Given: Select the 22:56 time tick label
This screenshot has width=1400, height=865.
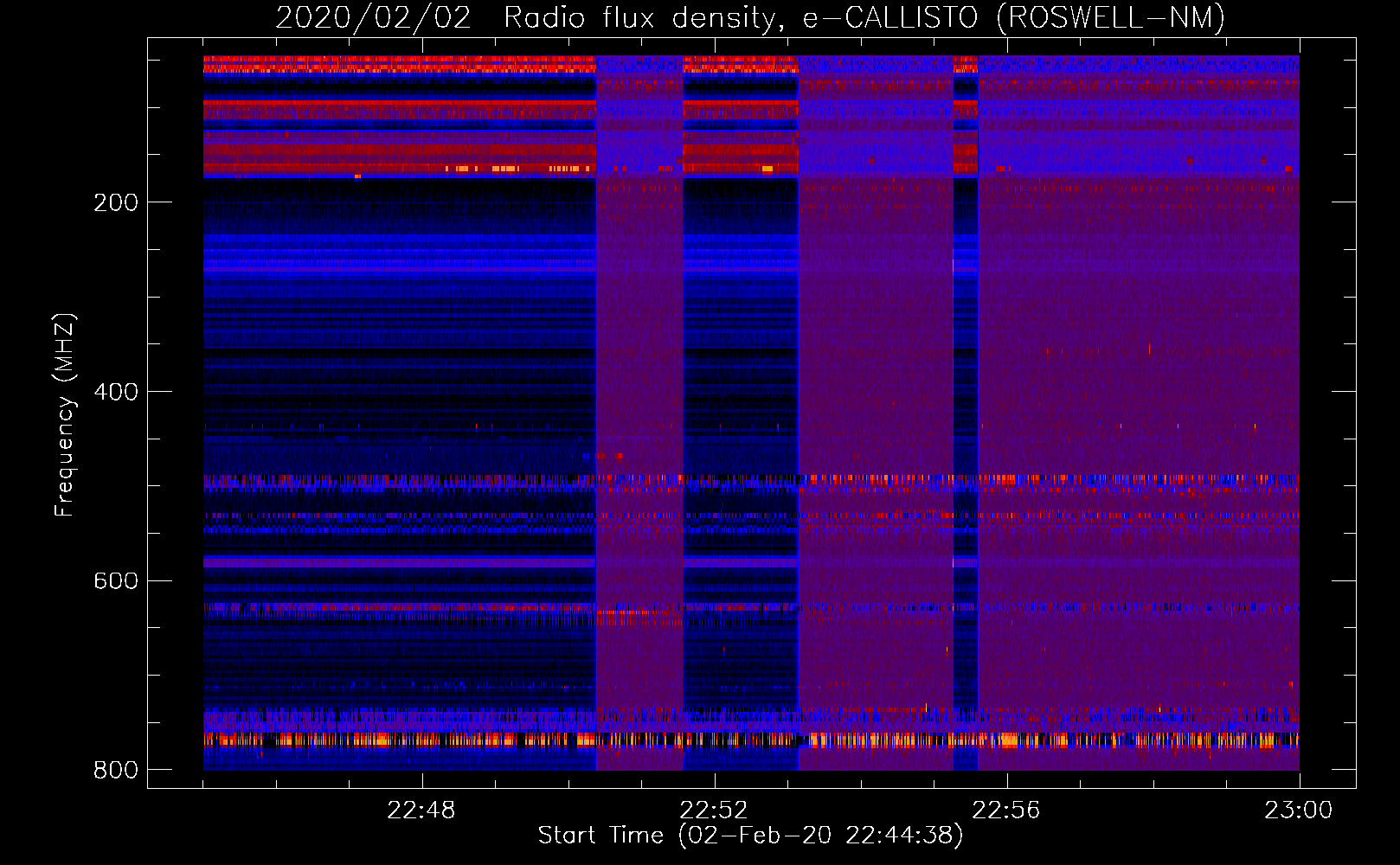Looking at the screenshot, I should (1006, 811).
